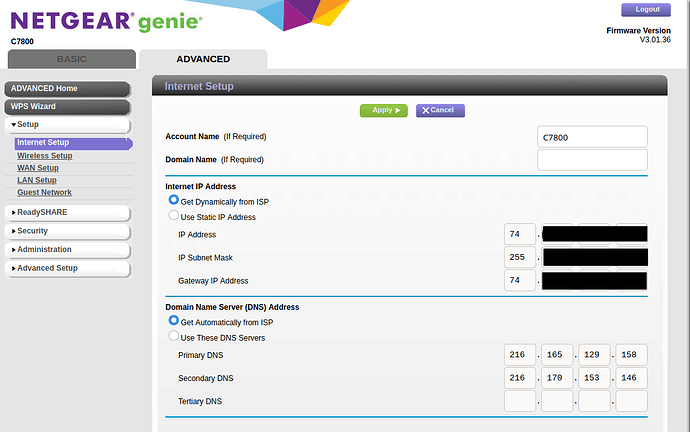
Task: Click the Apply button with arrow
Action: 384,110
